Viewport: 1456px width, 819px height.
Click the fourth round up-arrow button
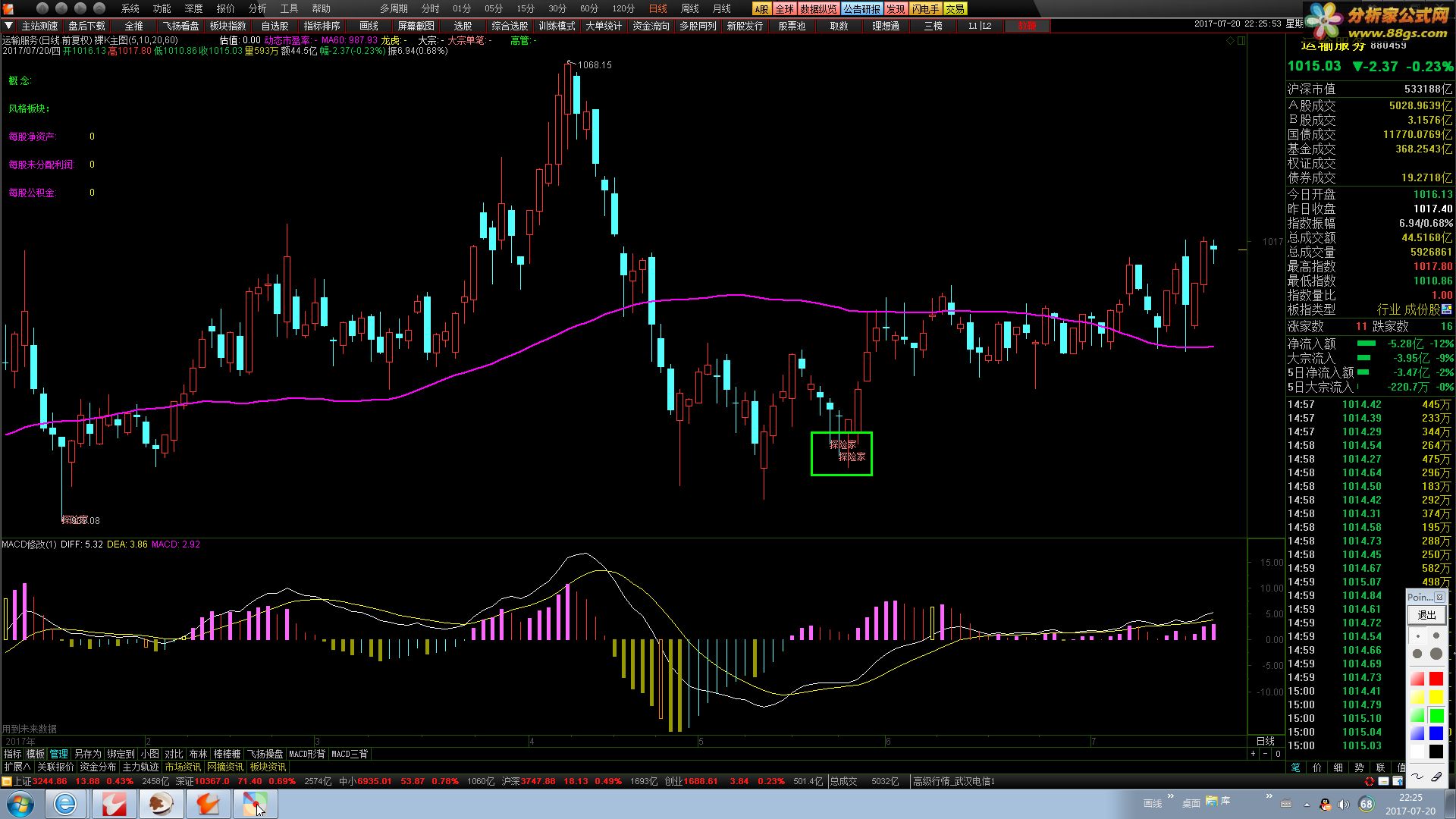[x=100, y=8]
